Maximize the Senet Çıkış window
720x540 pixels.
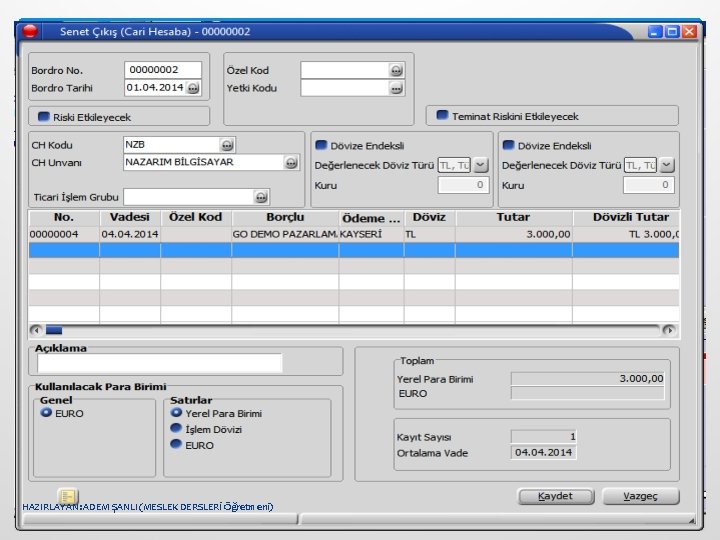coord(672,31)
